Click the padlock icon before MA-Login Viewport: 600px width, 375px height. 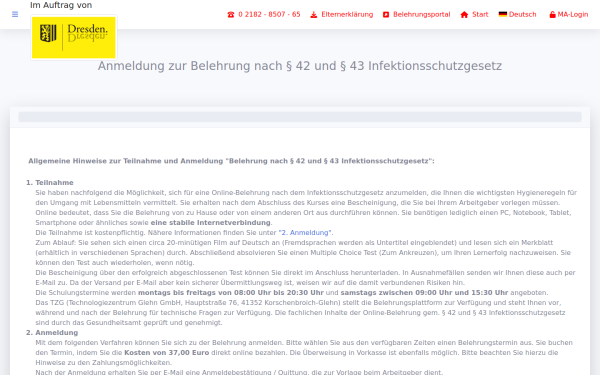pos(552,15)
